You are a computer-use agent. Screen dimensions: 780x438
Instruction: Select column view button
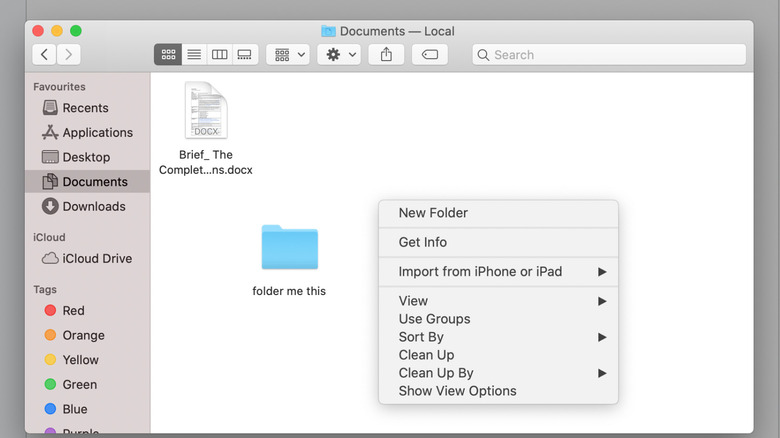[219, 54]
